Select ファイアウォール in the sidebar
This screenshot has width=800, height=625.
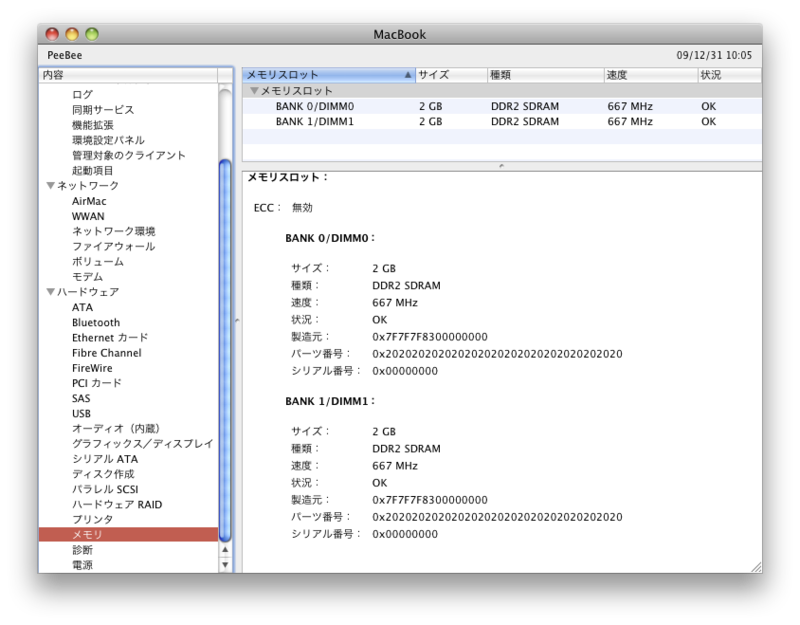113,246
